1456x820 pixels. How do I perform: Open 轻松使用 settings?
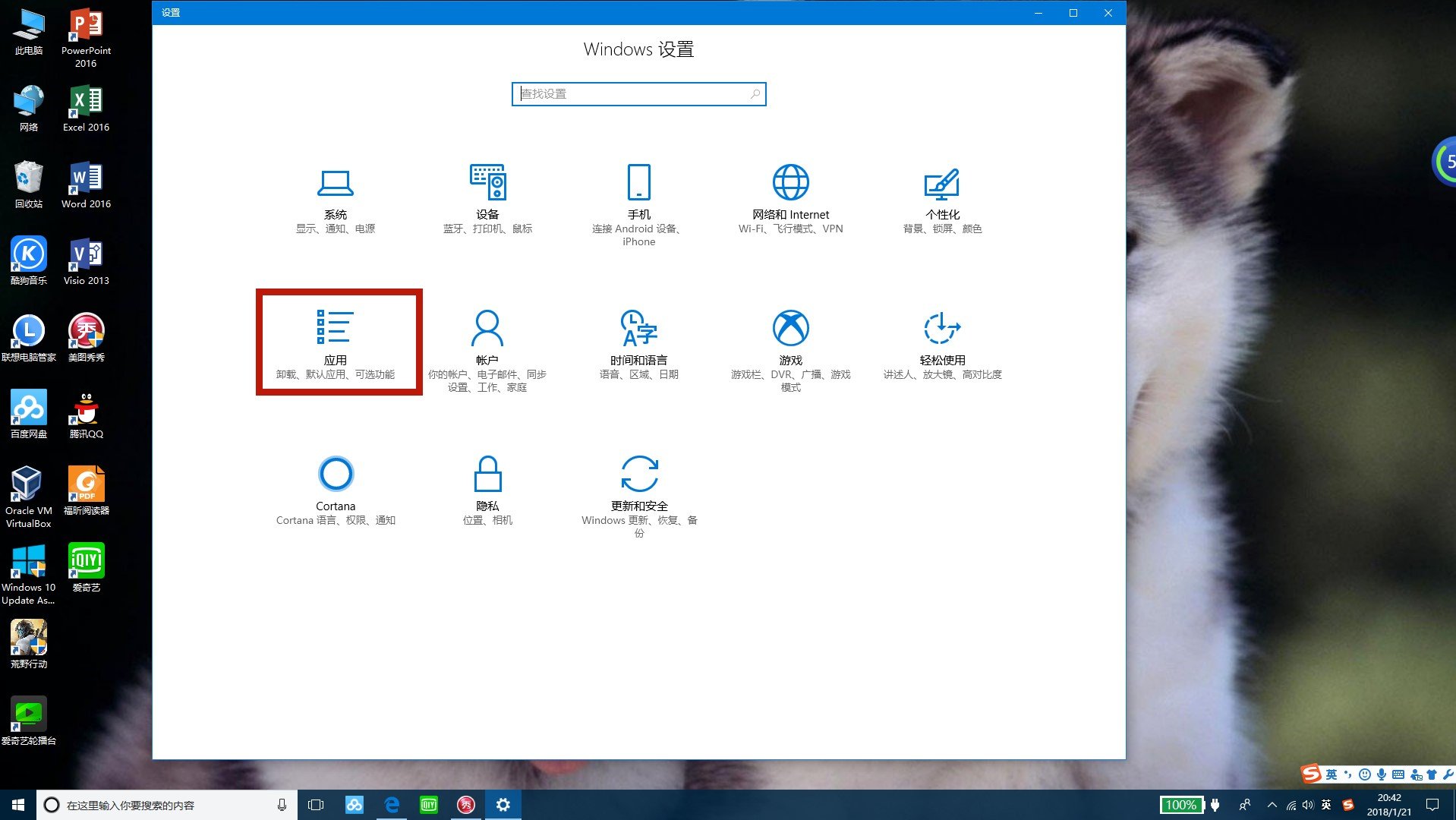pyautogui.click(x=942, y=342)
